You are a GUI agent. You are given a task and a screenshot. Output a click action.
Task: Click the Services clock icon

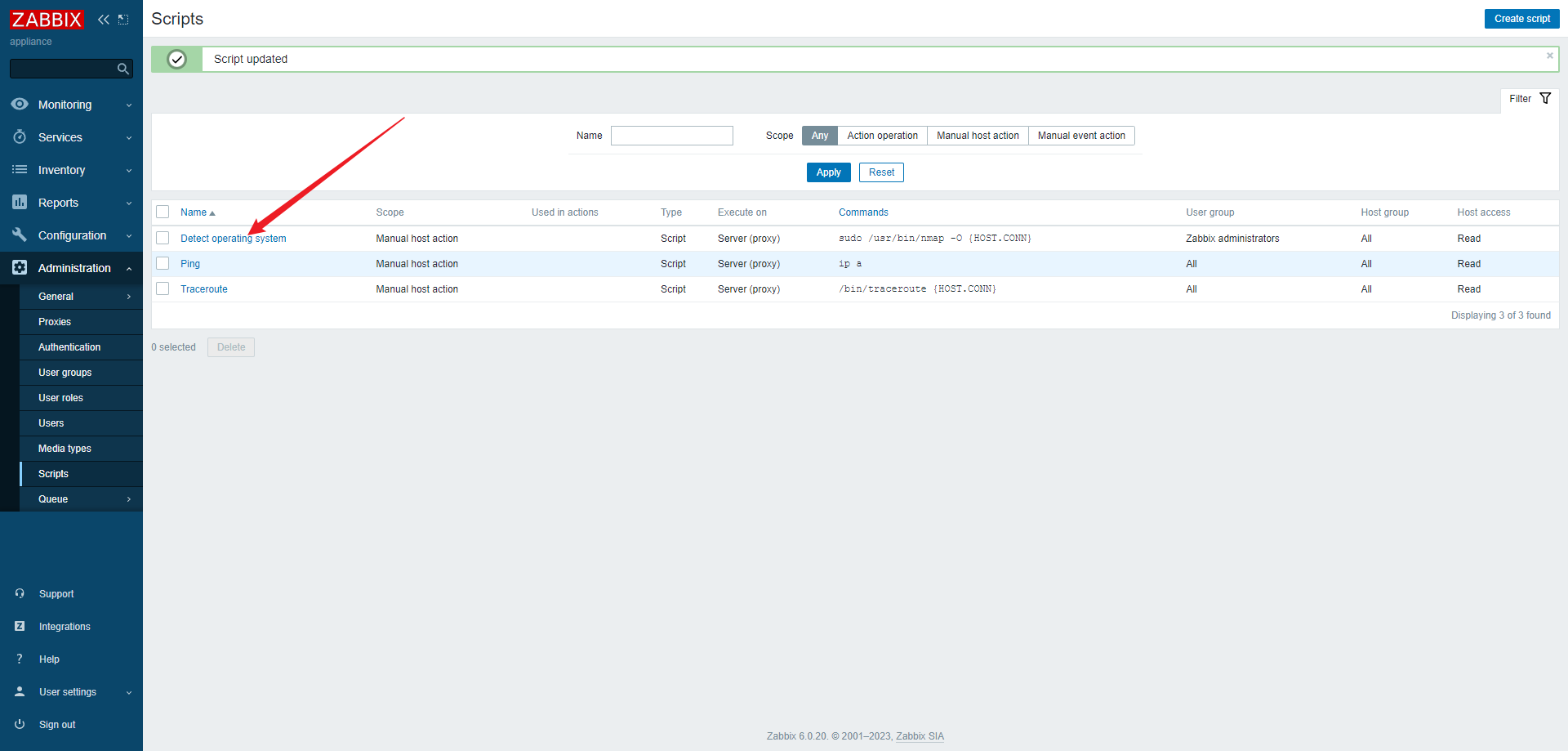coord(20,136)
